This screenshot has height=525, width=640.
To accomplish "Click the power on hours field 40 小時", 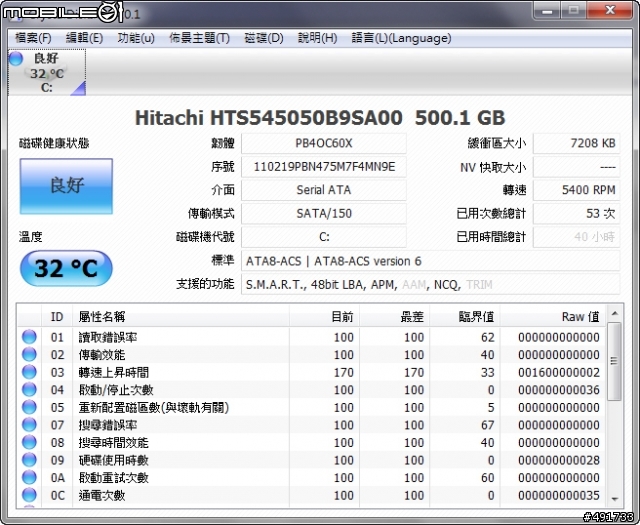I will point(576,237).
